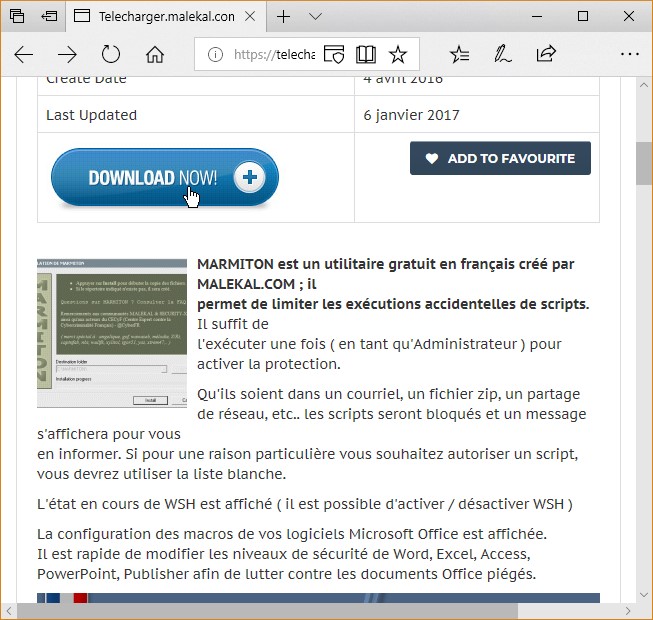This screenshot has width=653, height=620.
Task: Close the Telecharger.malekal.com tab
Action: (252, 16)
